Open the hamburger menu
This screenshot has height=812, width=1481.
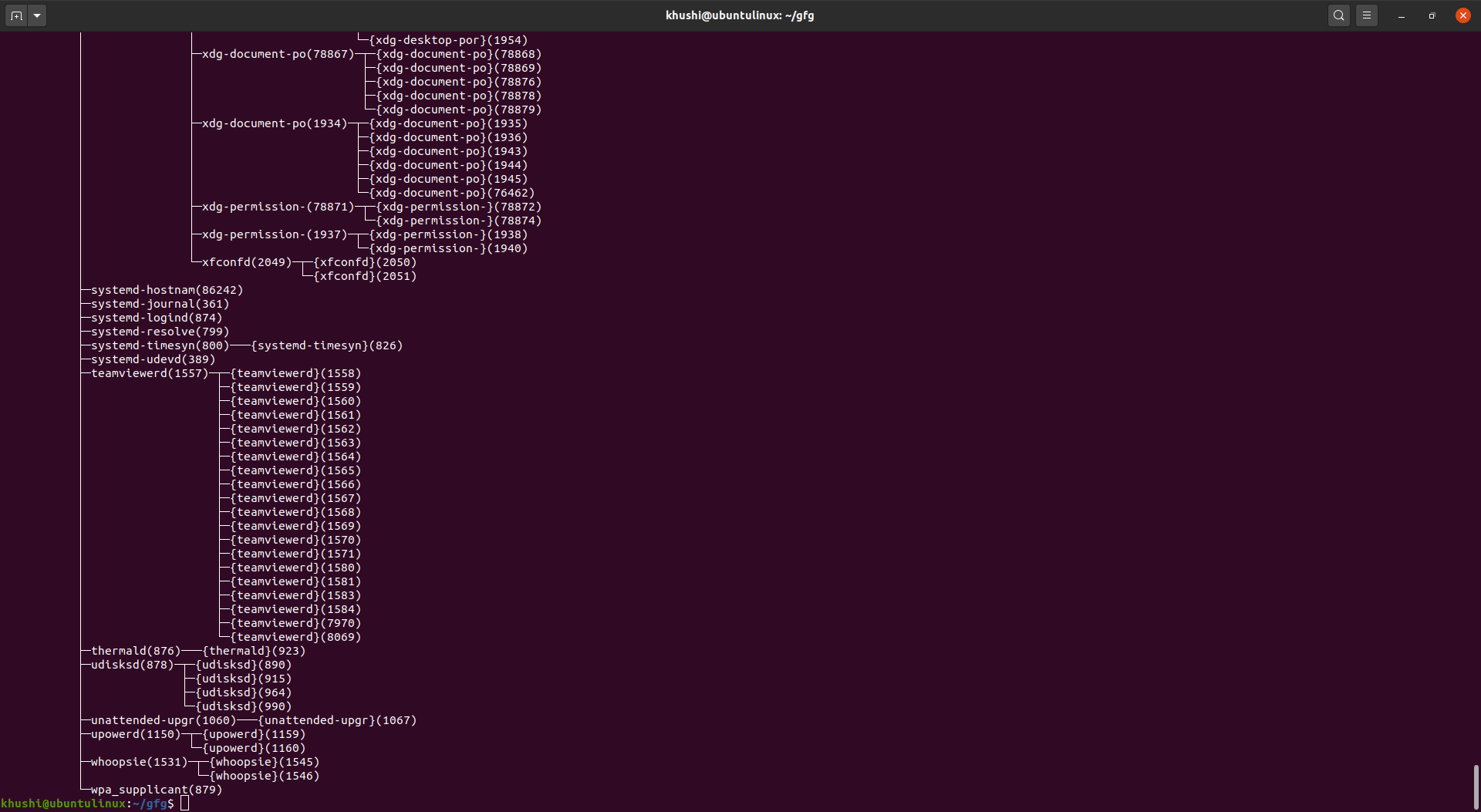pos(1367,15)
